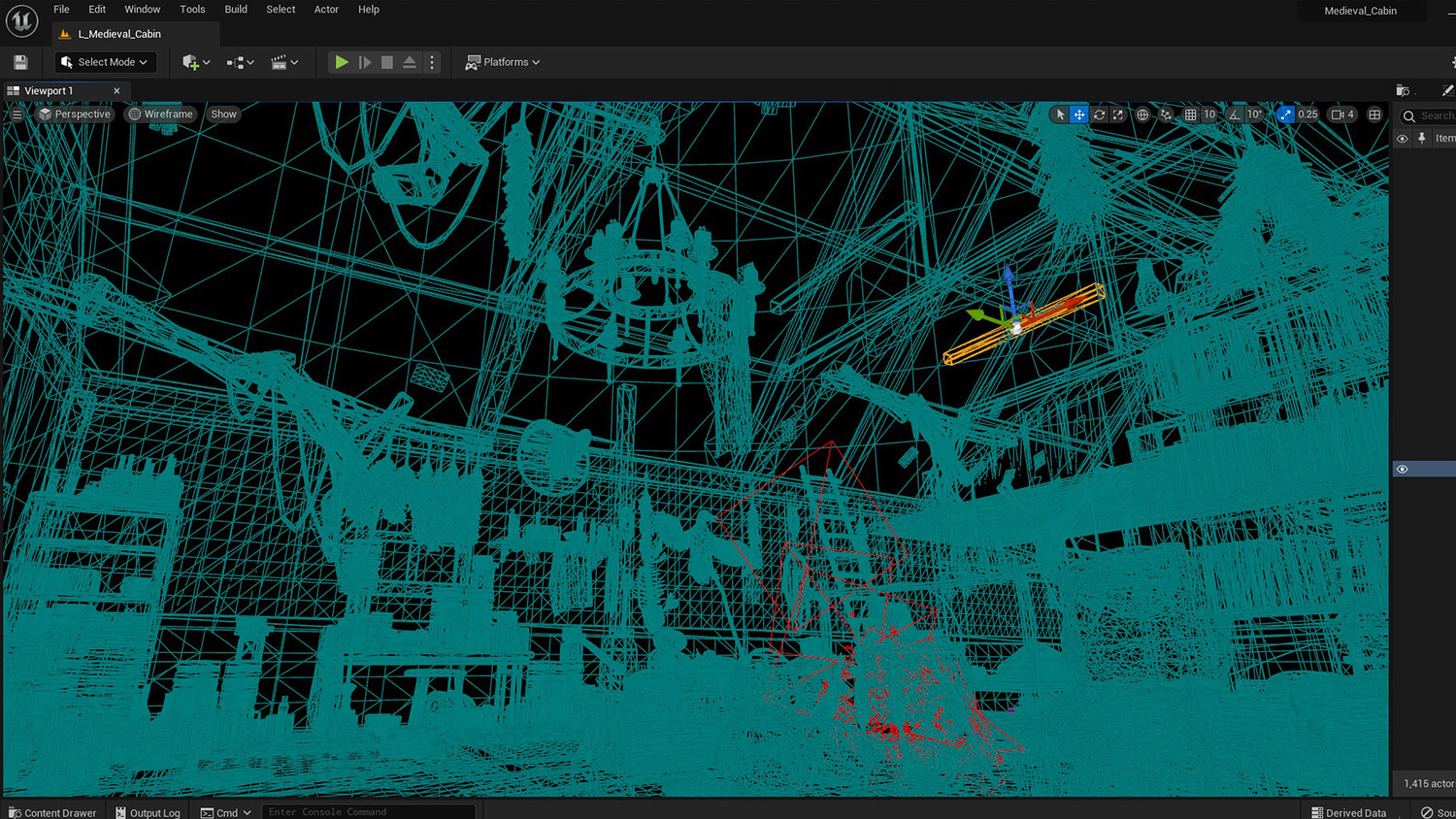Open the Output Log
The height and width of the screenshot is (819, 1456).
point(148,812)
